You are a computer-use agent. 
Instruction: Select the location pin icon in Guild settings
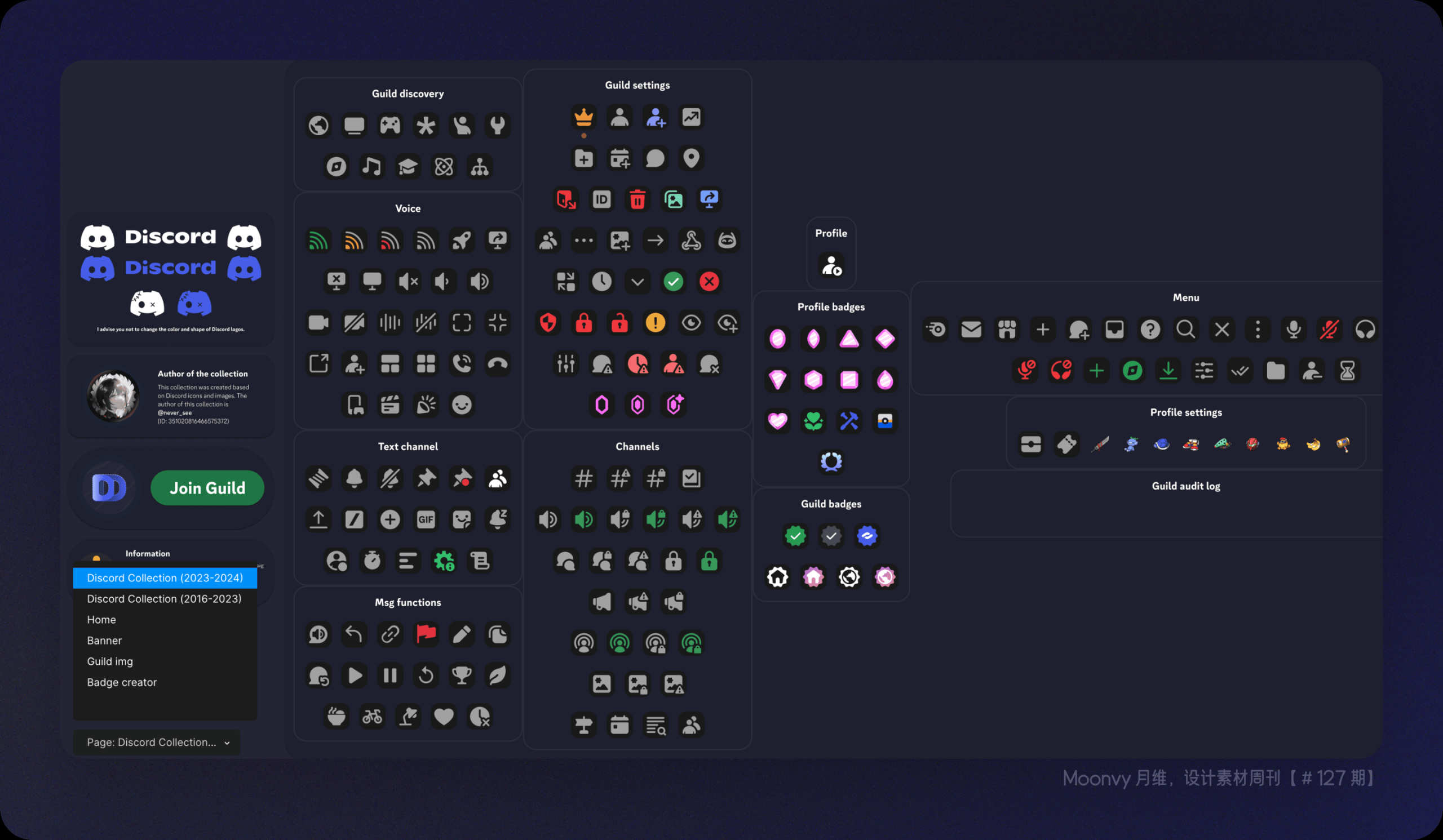click(x=691, y=158)
